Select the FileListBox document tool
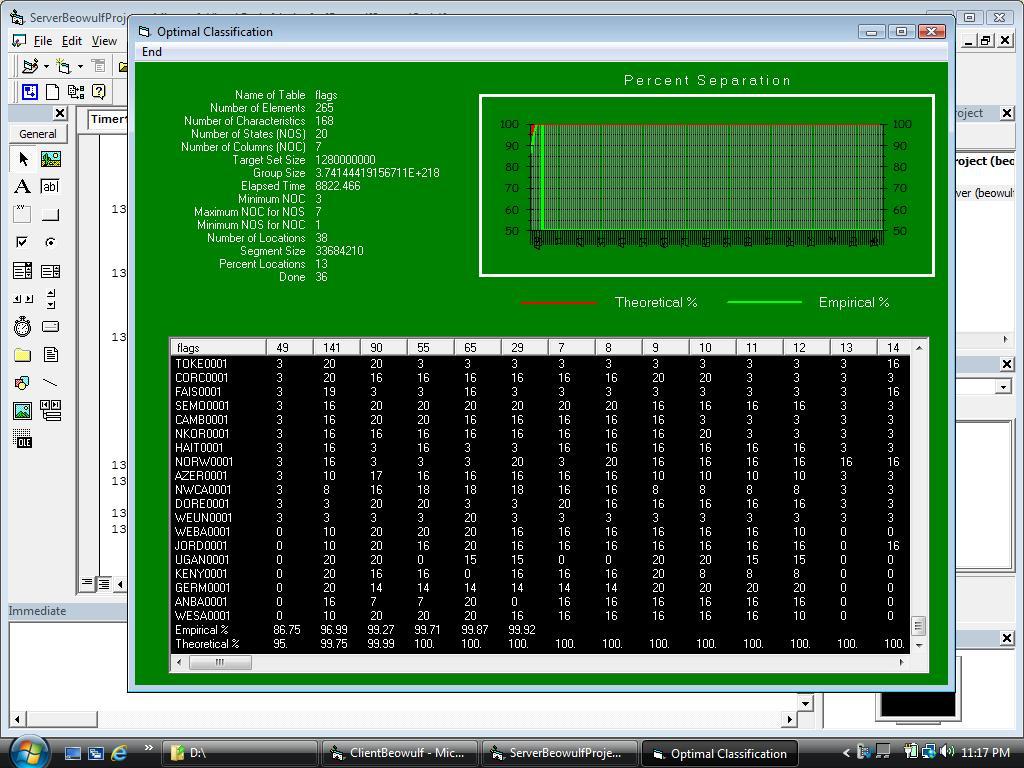Image resolution: width=1024 pixels, height=768 pixels. coord(50,355)
